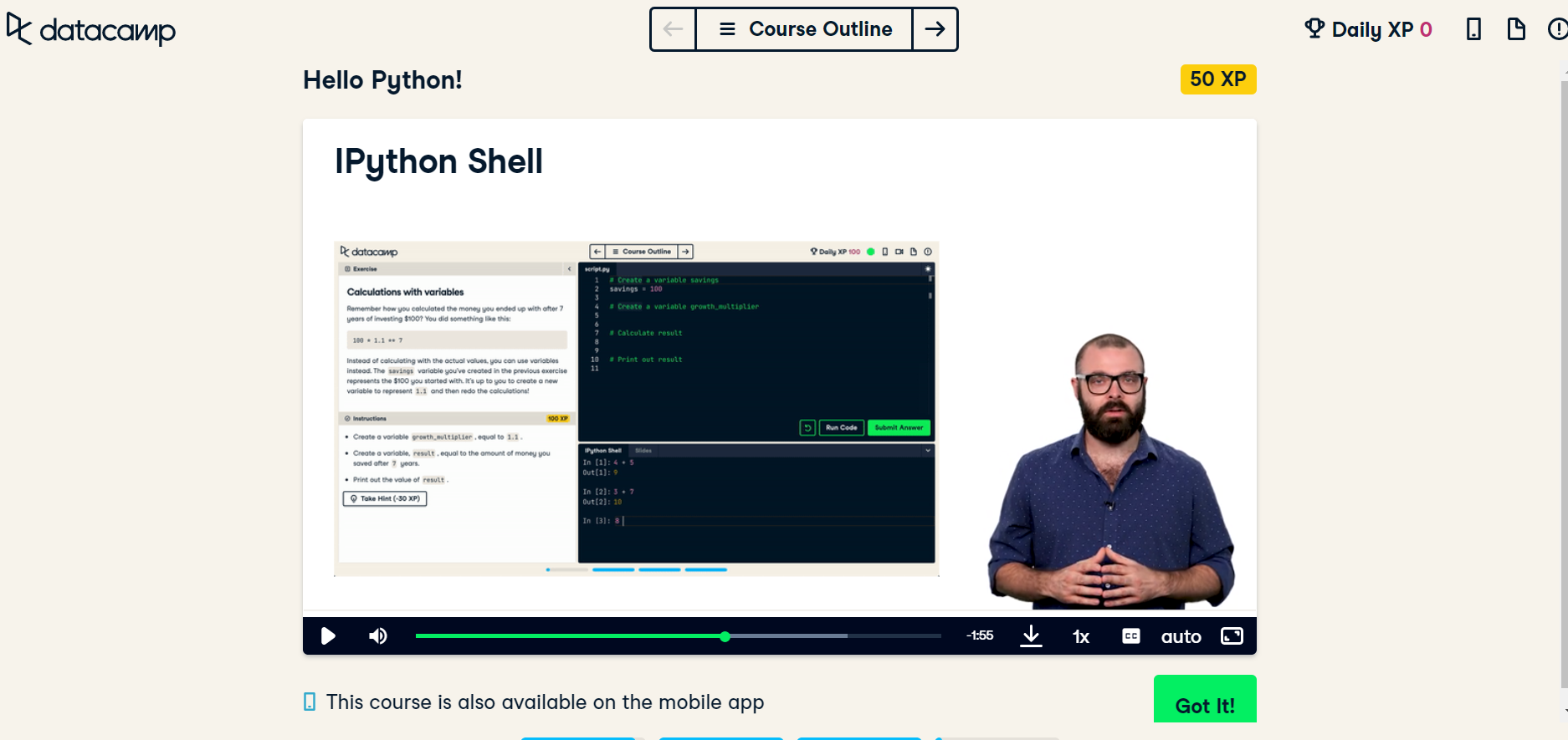Click the mobile app availability message
The image size is (1568, 740).
coord(546,702)
